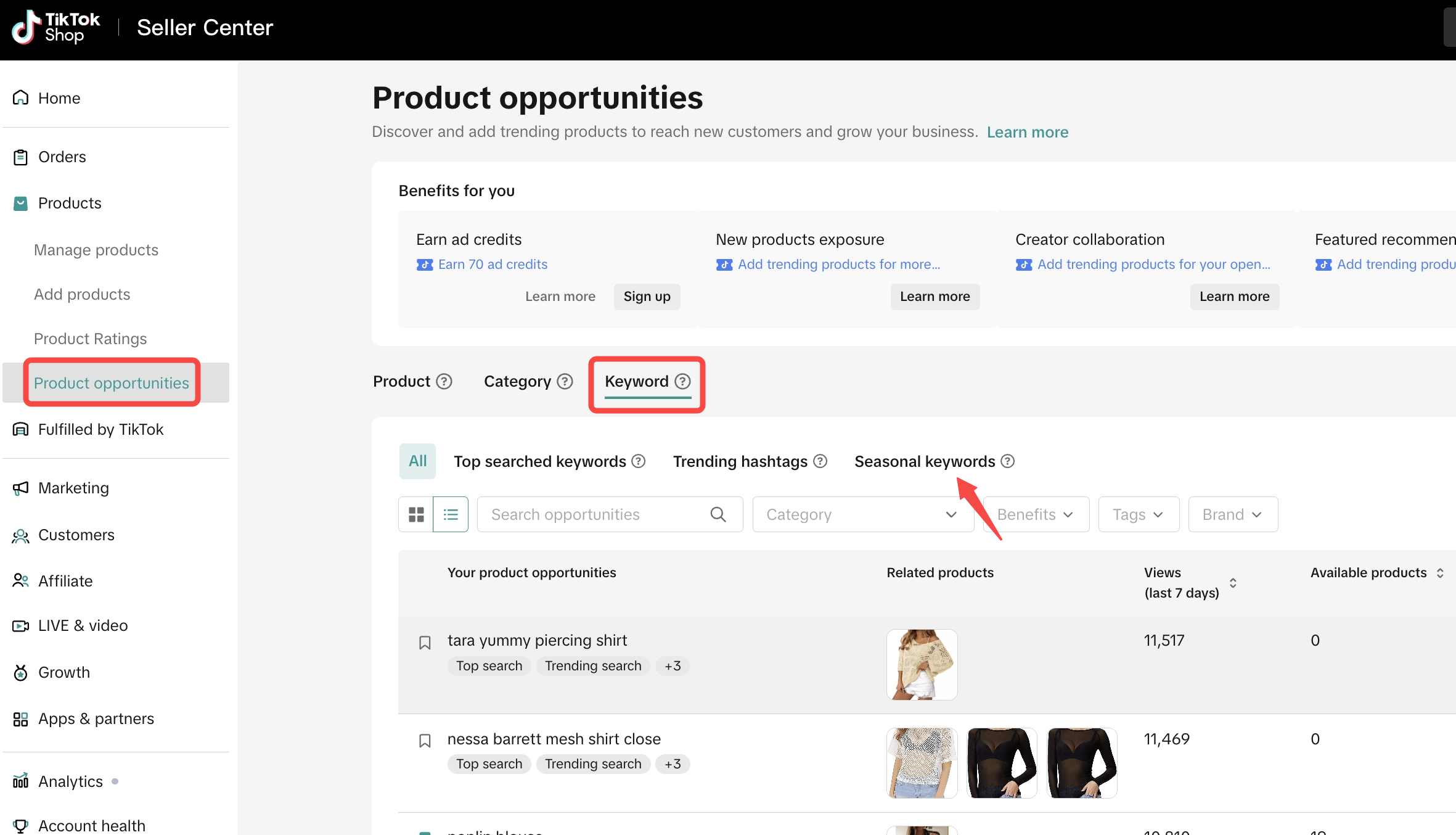1456x835 pixels.
Task: Bookmark nessa barrett mesh shirt close
Action: point(425,741)
